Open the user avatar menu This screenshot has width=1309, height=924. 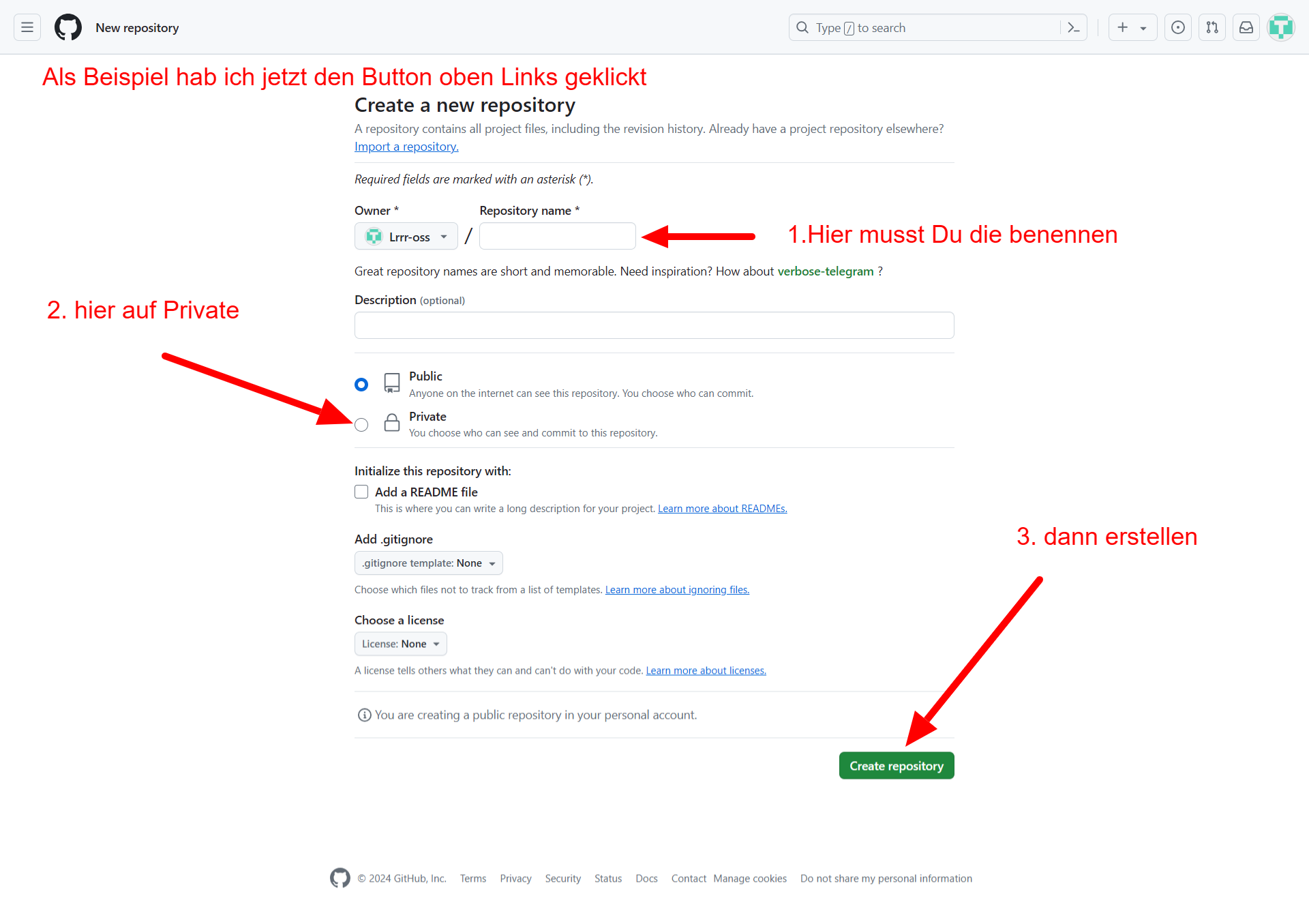point(1281,27)
